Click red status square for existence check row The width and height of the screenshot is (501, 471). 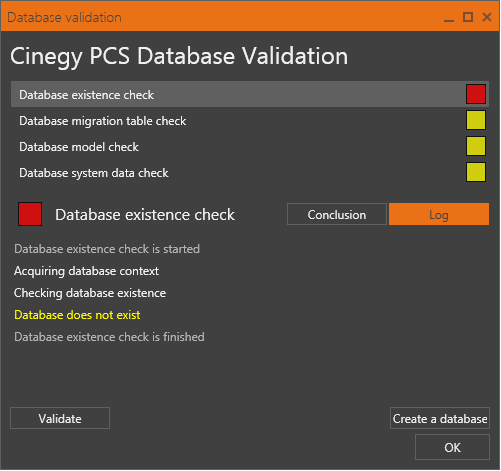click(x=476, y=94)
